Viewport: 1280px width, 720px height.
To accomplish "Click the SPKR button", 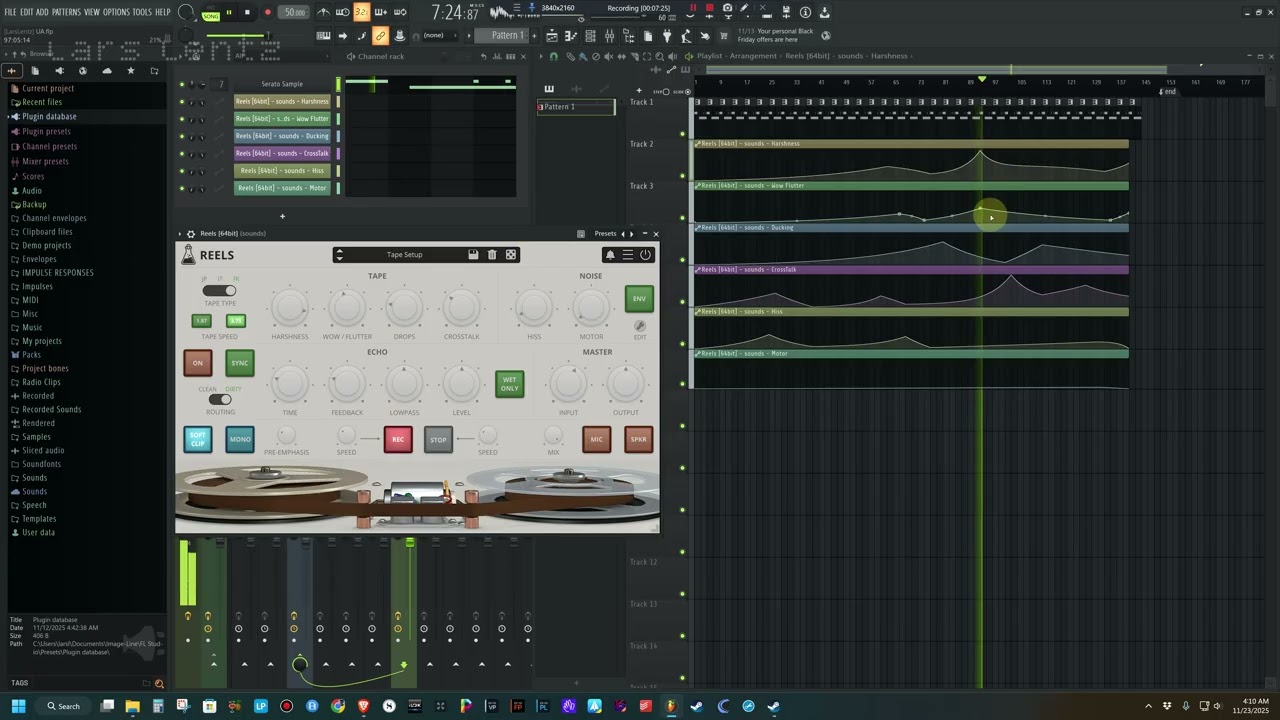I will [639, 439].
